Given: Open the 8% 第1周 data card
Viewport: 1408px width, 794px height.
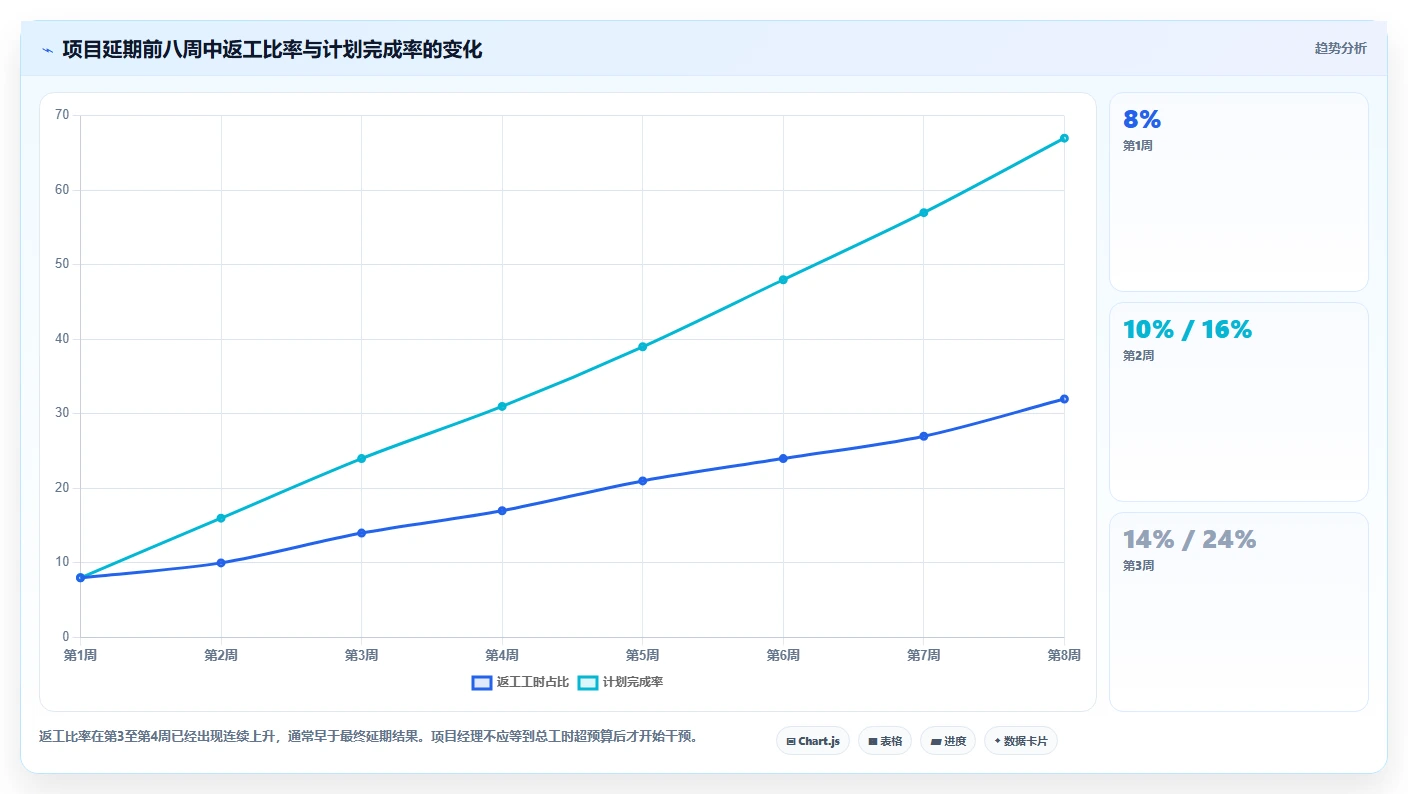Looking at the screenshot, I should click(1238, 192).
